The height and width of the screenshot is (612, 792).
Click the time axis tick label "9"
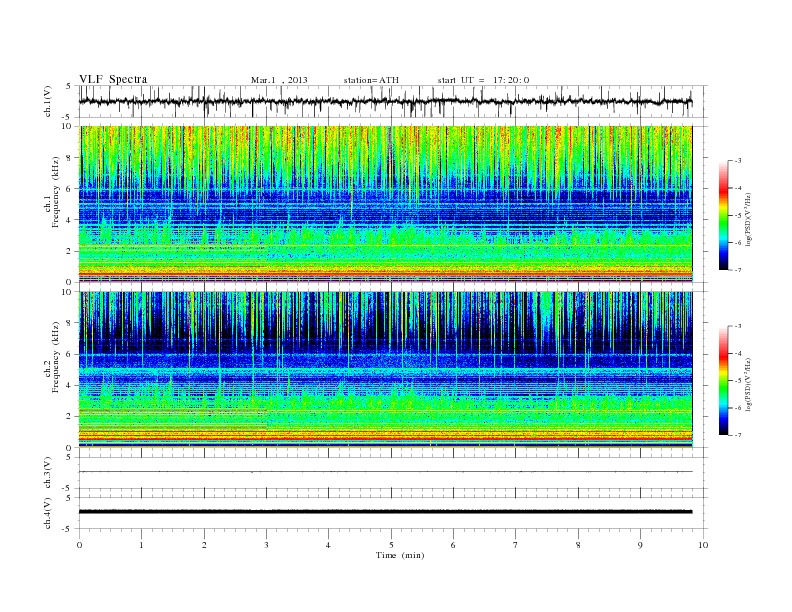(640, 545)
